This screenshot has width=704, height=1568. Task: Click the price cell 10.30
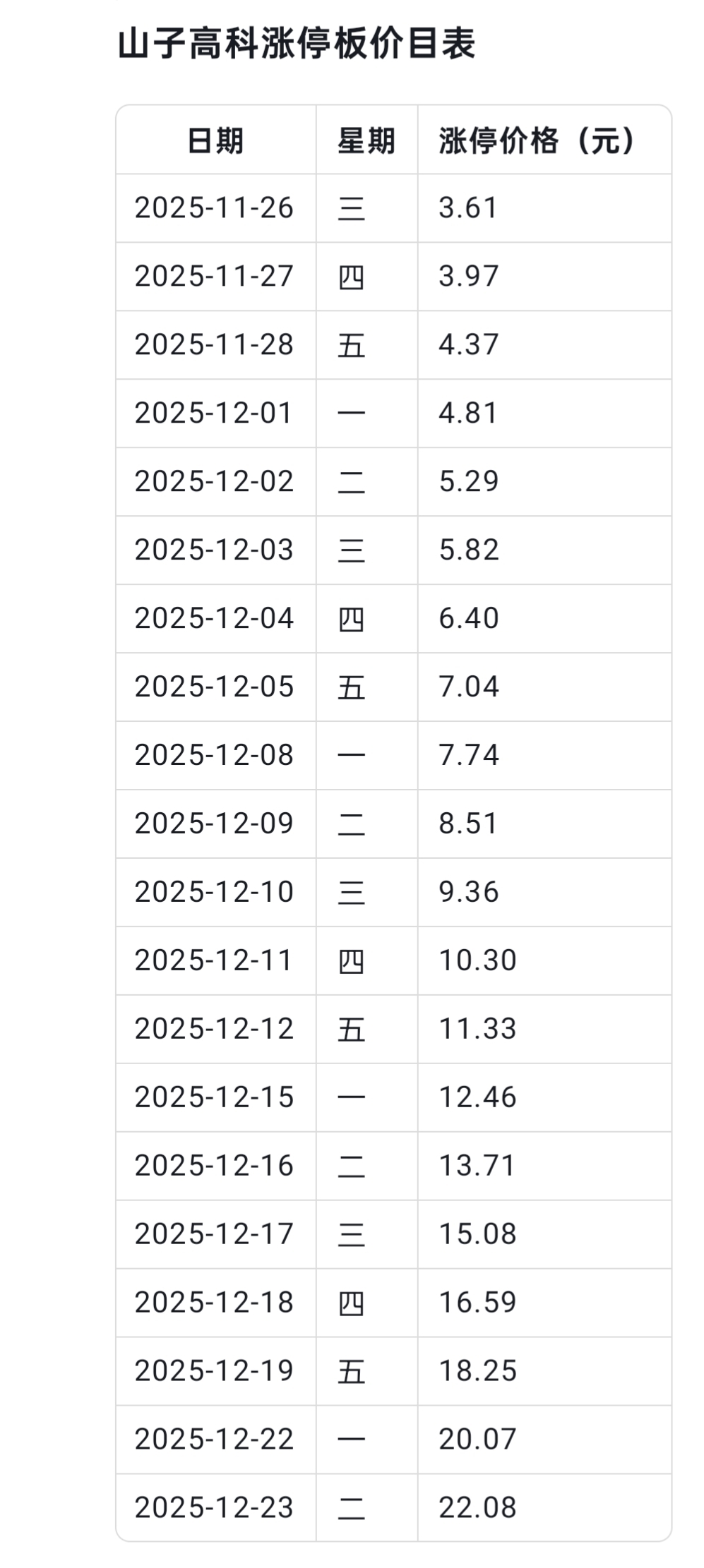(x=478, y=960)
